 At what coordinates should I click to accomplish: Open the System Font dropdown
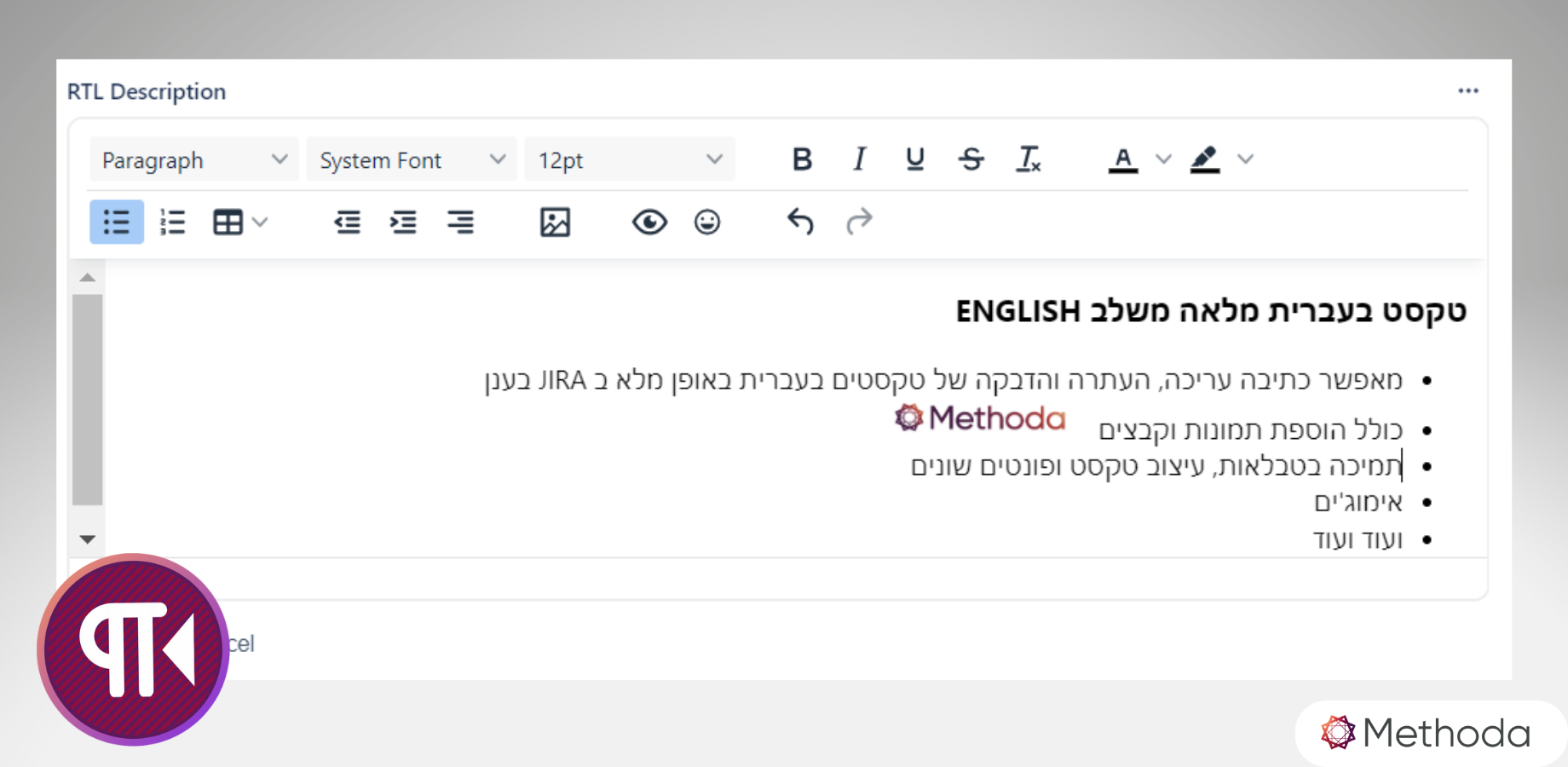pos(412,159)
